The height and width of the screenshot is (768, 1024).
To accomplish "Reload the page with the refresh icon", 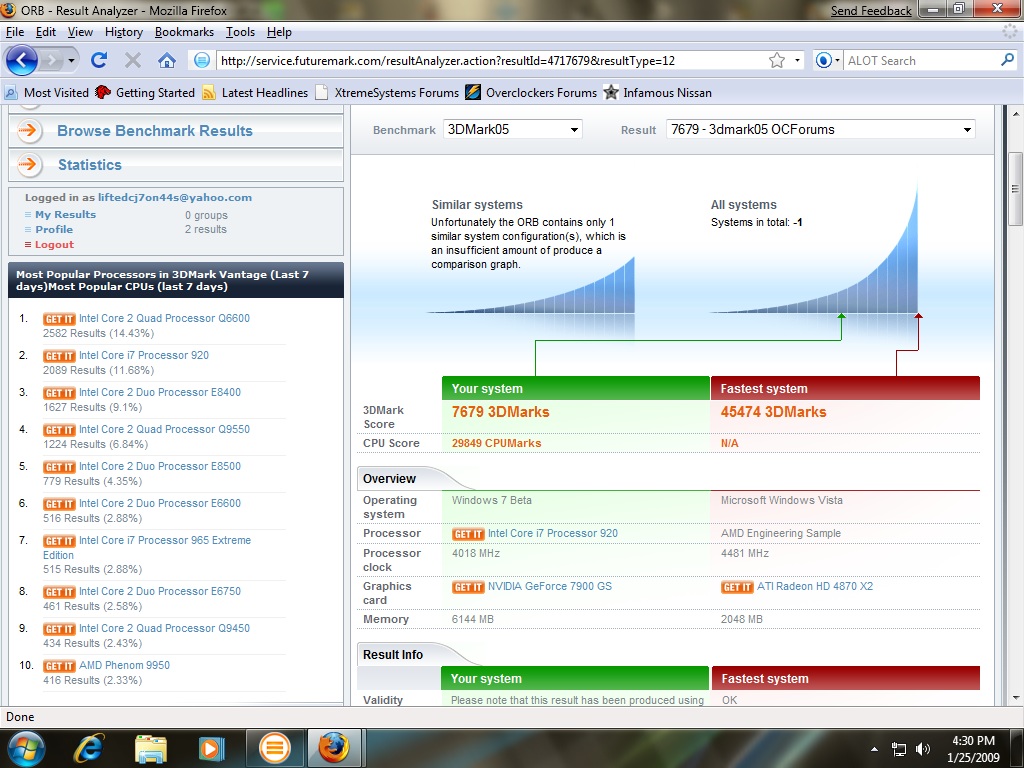I will (99, 61).
